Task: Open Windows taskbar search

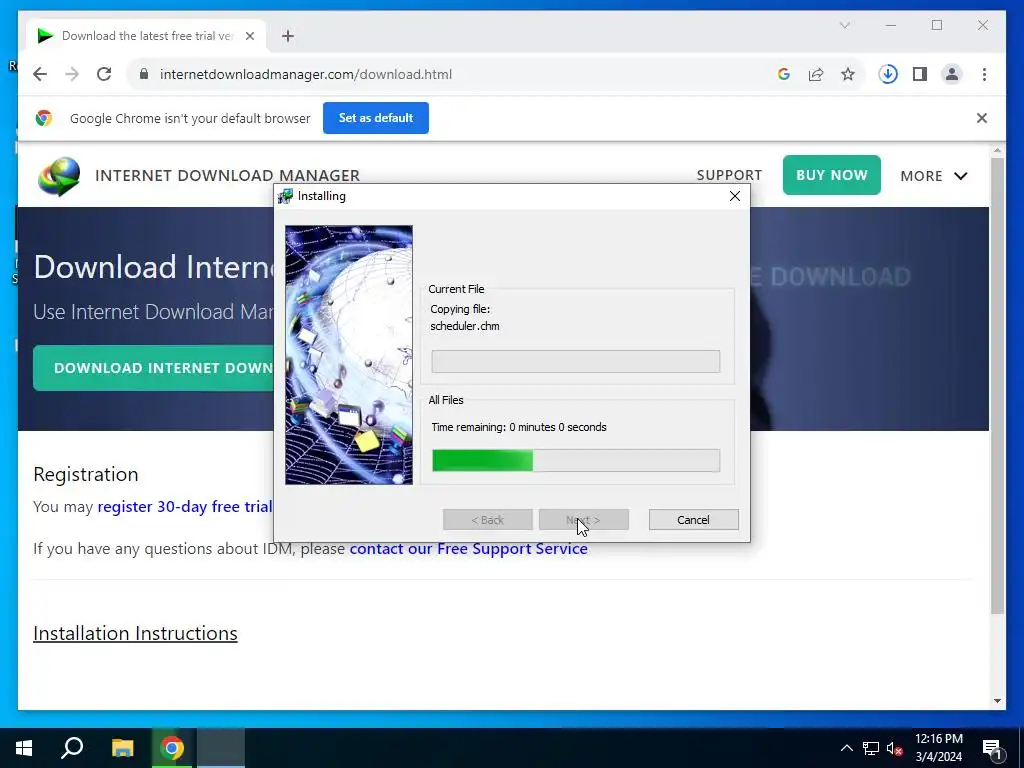Action: [x=72, y=748]
